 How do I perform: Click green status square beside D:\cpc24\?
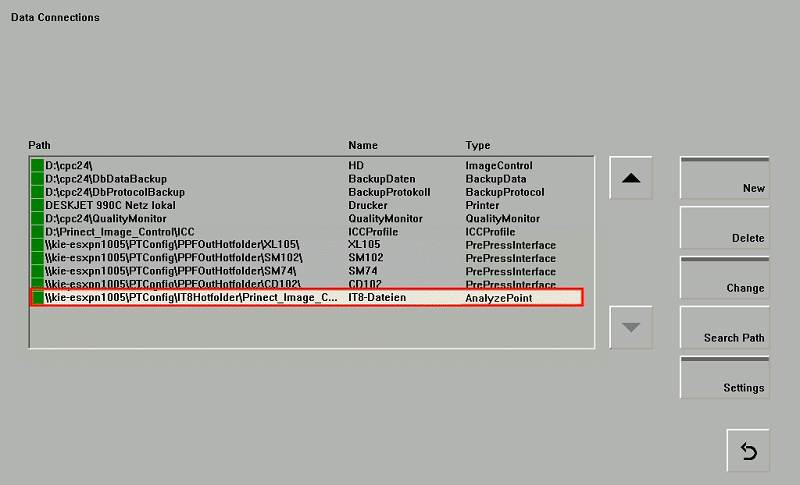tap(37, 165)
